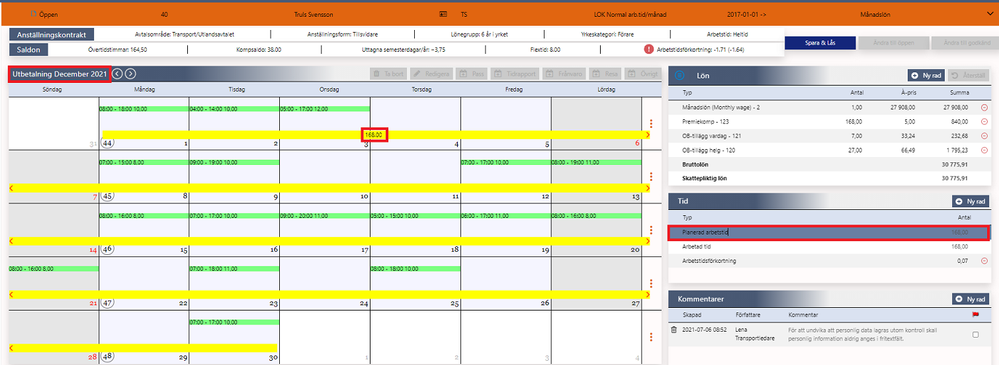This screenshot has height=365, width=999.
Task: Select Tuesday shift 04:00 - 14:00 10.00
Action: [x=234, y=109]
